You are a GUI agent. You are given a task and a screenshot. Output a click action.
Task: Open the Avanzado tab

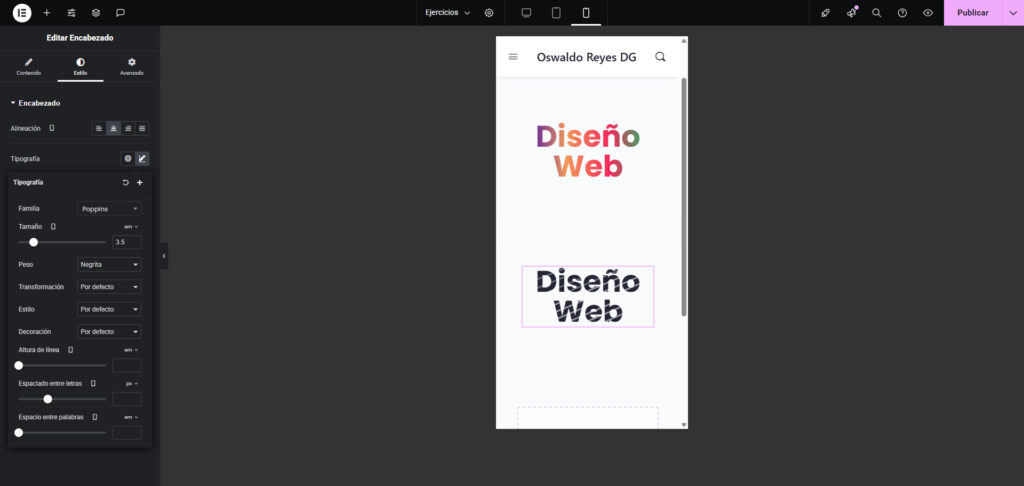point(131,67)
